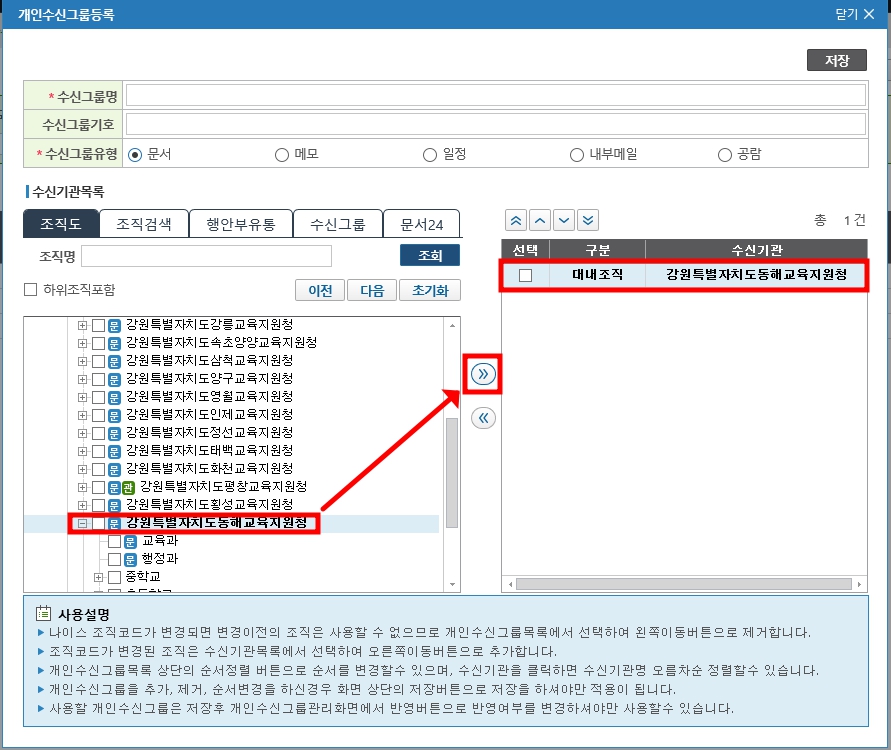This screenshot has width=891, height=750.
Task: Check the box for 강원특별자치도강릉교육지원청
Action: coord(98,326)
